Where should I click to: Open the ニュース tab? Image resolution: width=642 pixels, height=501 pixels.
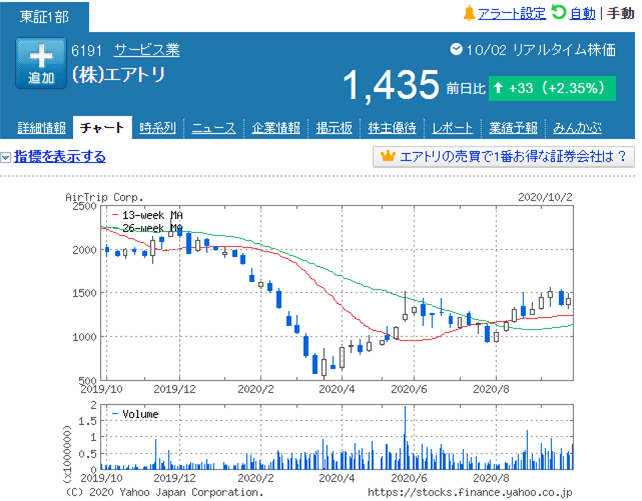pyautogui.click(x=214, y=128)
